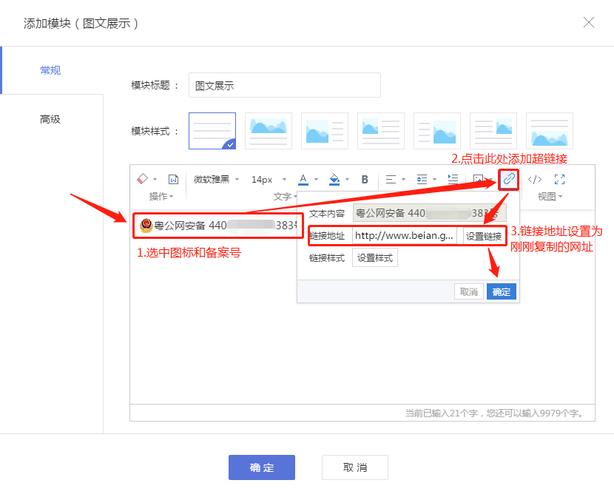Apply the background fill color bucket
The height and width of the screenshot is (500, 614).
[334, 179]
